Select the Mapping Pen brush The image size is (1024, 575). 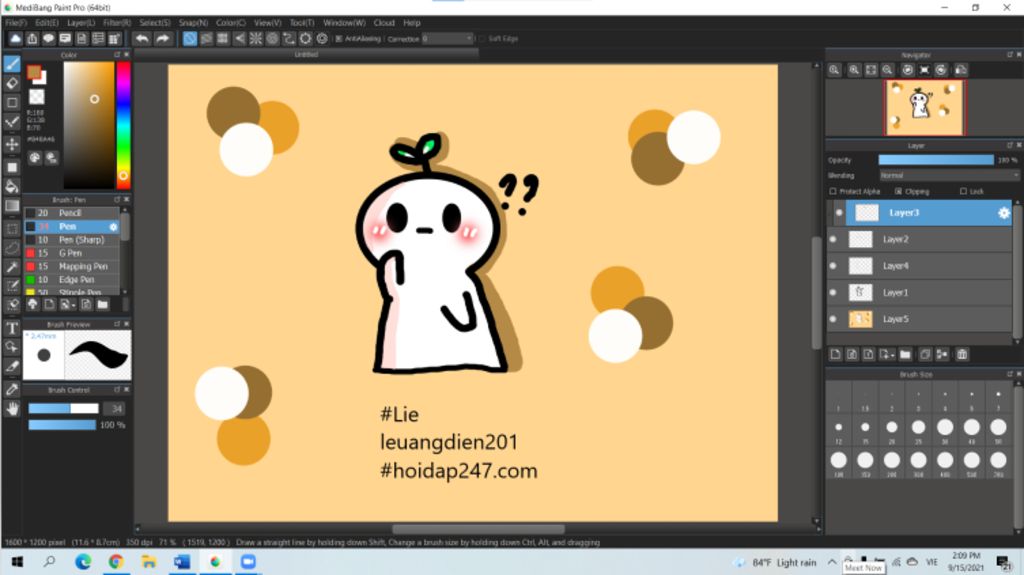tap(72, 266)
